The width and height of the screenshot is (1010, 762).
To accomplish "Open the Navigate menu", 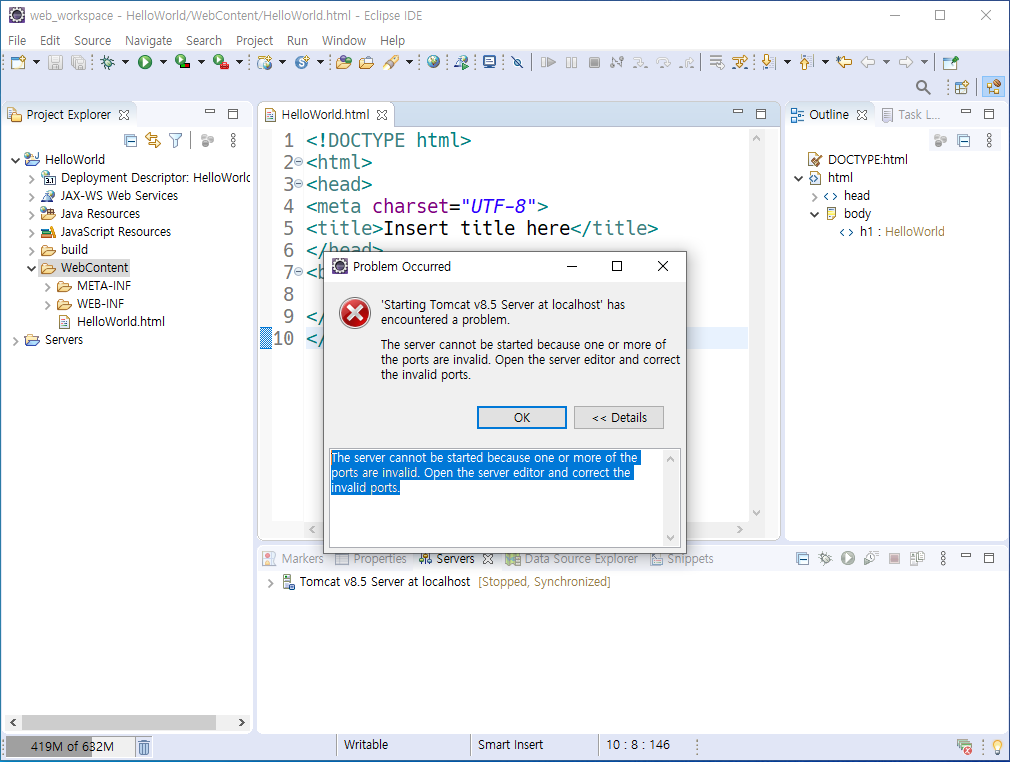I will 149,41.
